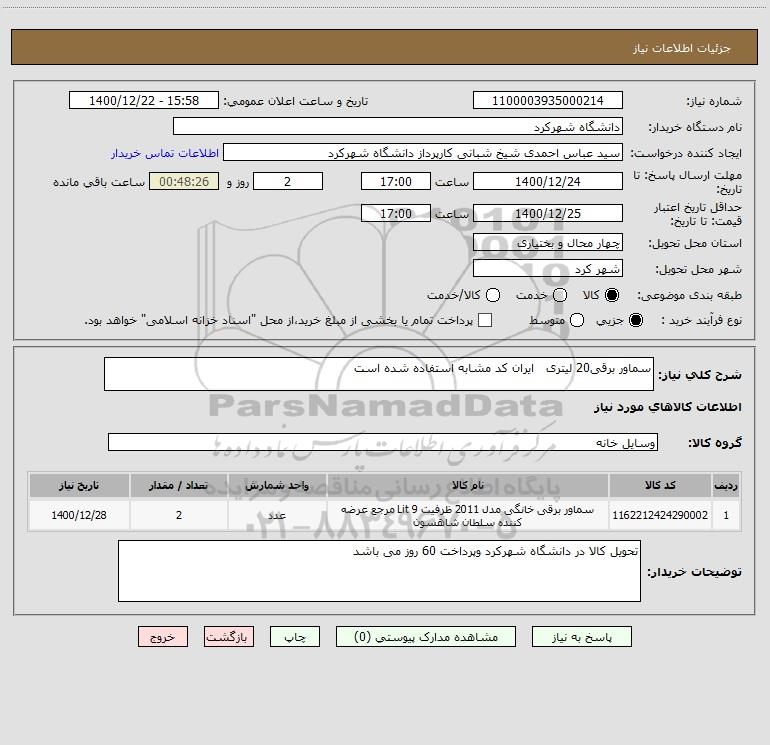Screen dimensions: 770x745
Task: Toggle Islamic treasury bonds payment checkbox
Action: tap(485, 320)
